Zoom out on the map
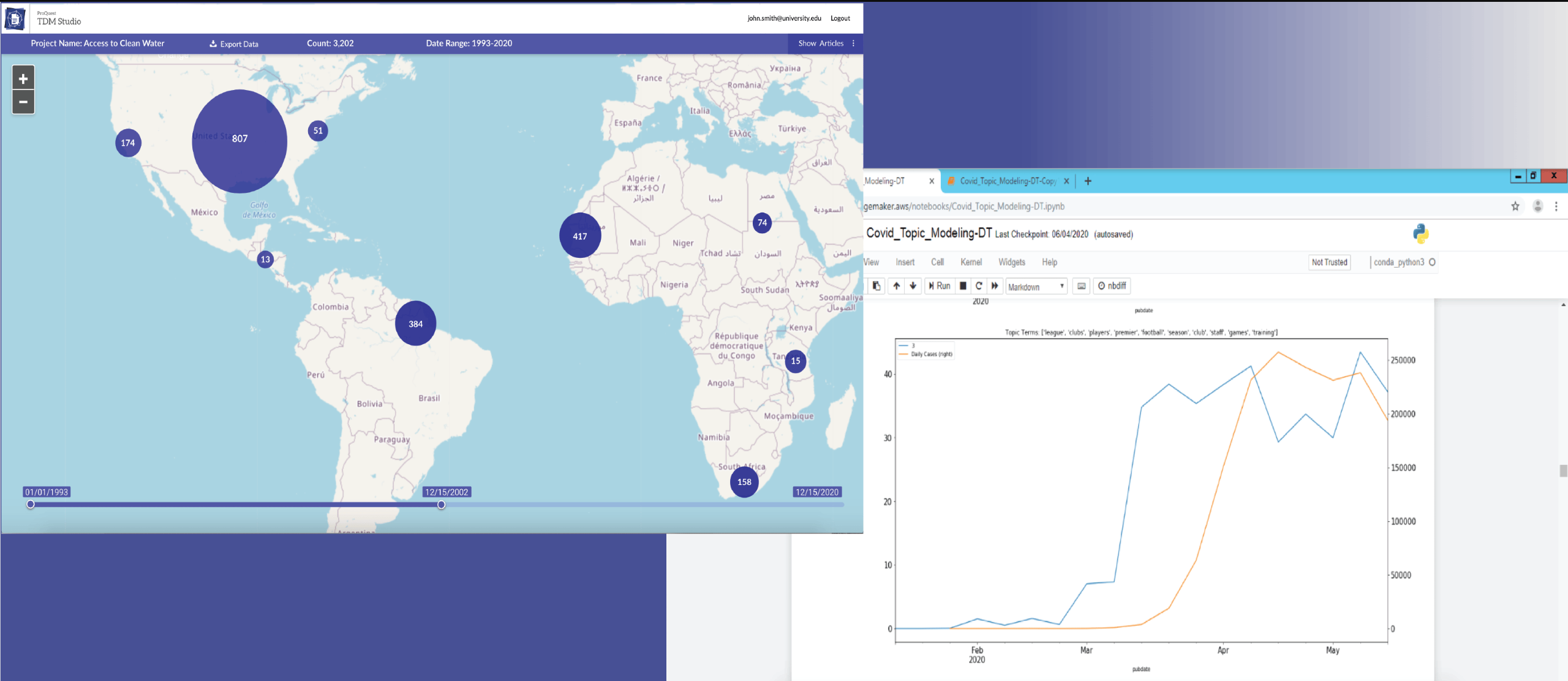 pyautogui.click(x=23, y=102)
